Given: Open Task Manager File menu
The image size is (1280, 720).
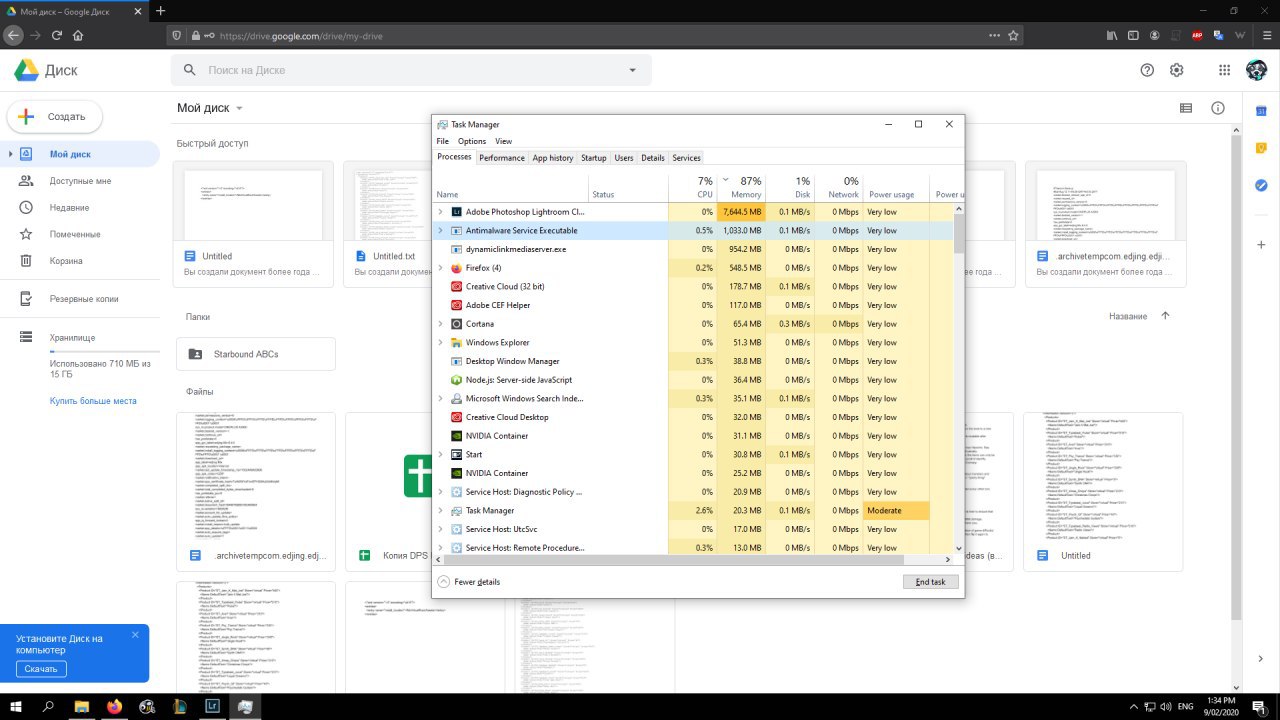Looking at the screenshot, I should (442, 141).
